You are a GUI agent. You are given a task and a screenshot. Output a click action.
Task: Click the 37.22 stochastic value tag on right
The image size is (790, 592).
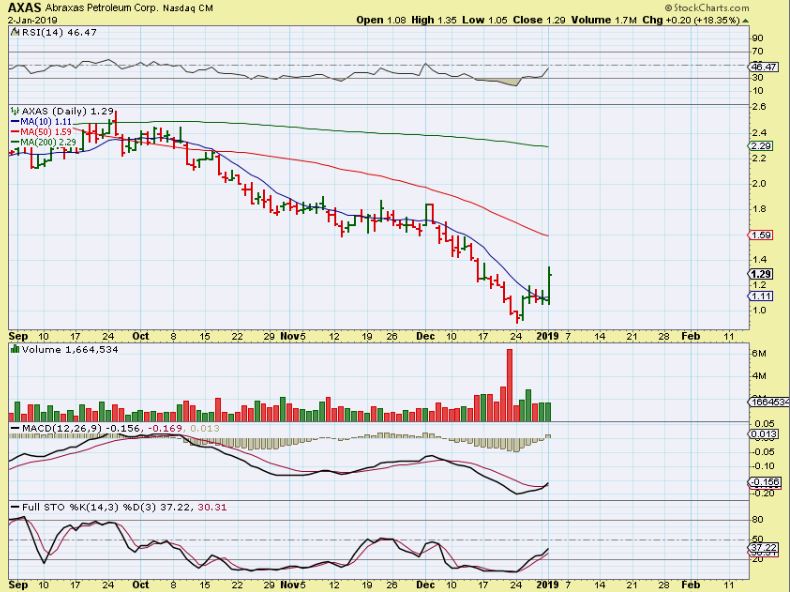764,548
